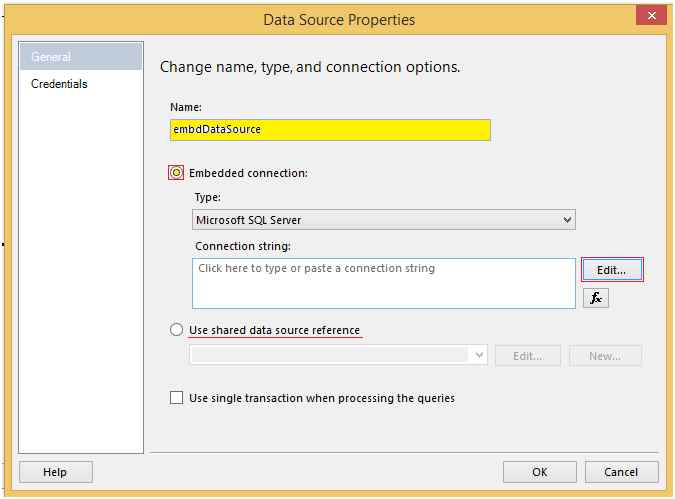
Task: Select Embedded connection radio button
Action: 177,173
